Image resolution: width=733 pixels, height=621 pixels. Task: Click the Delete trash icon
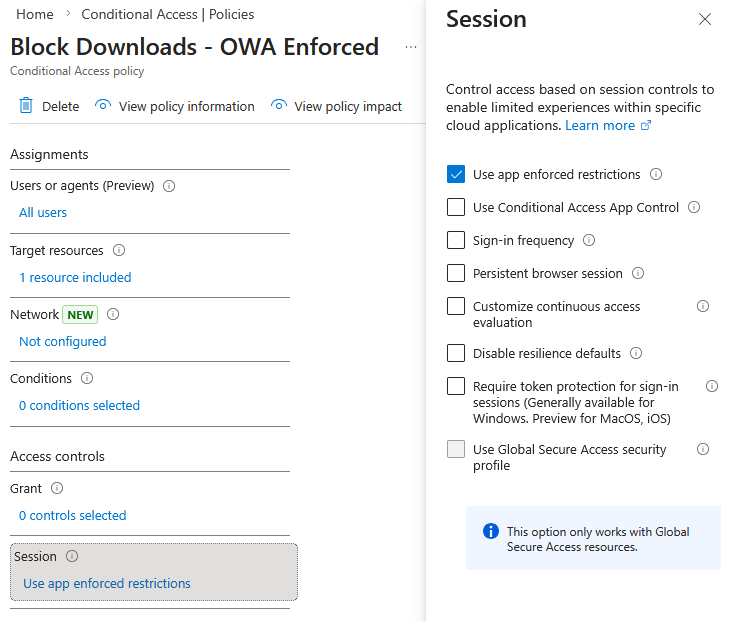(x=26, y=106)
